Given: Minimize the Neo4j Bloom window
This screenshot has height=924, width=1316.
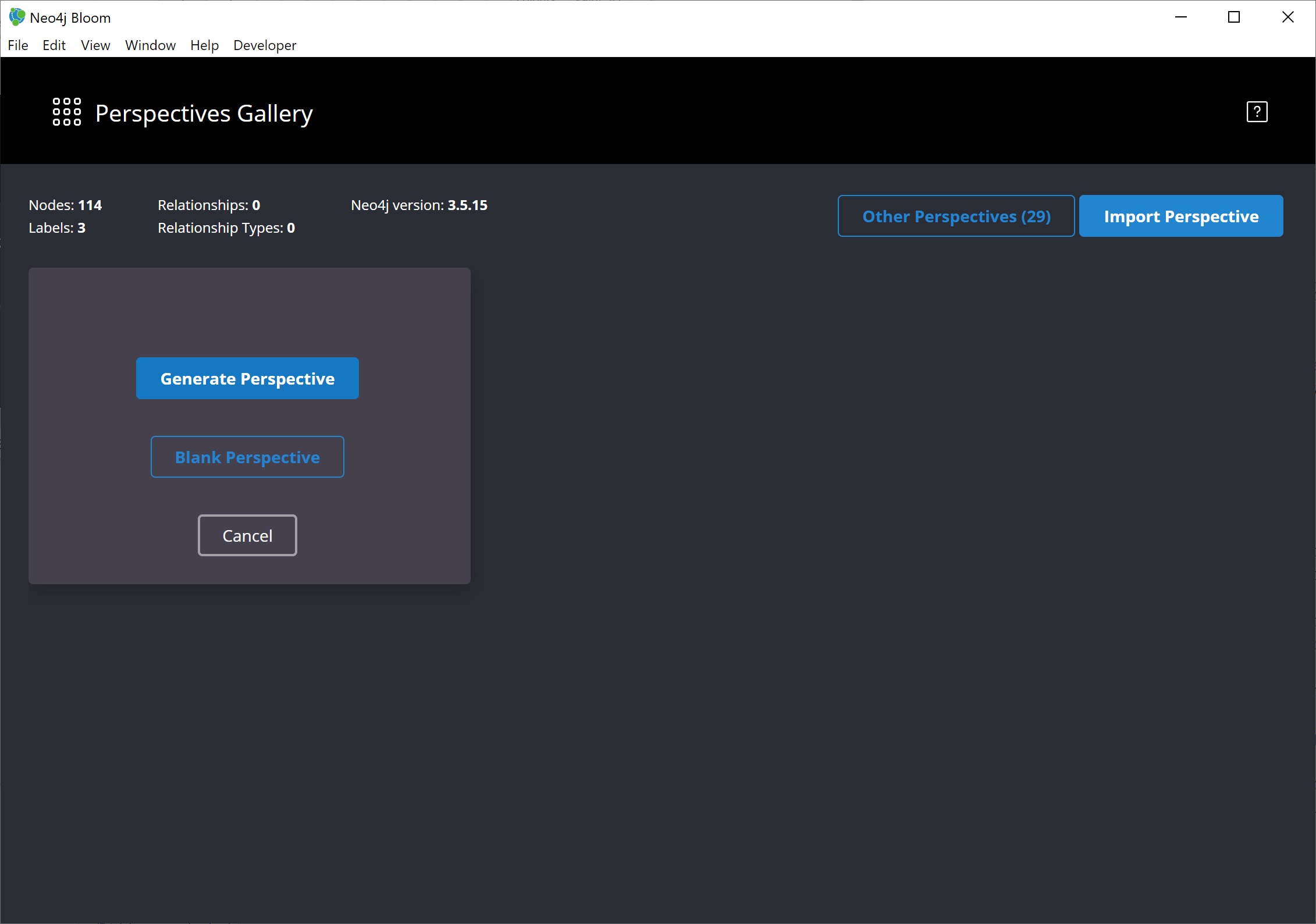Looking at the screenshot, I should (1181, 17).
